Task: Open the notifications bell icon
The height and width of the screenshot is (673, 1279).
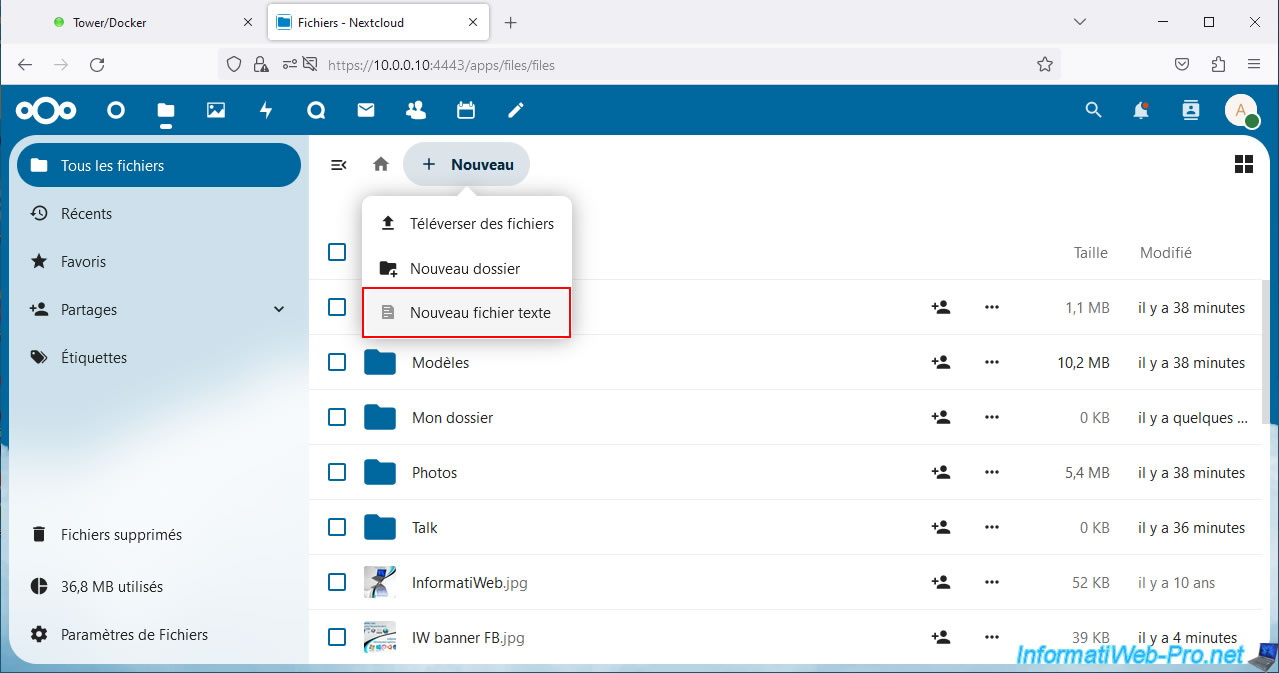Action: 1141,110
